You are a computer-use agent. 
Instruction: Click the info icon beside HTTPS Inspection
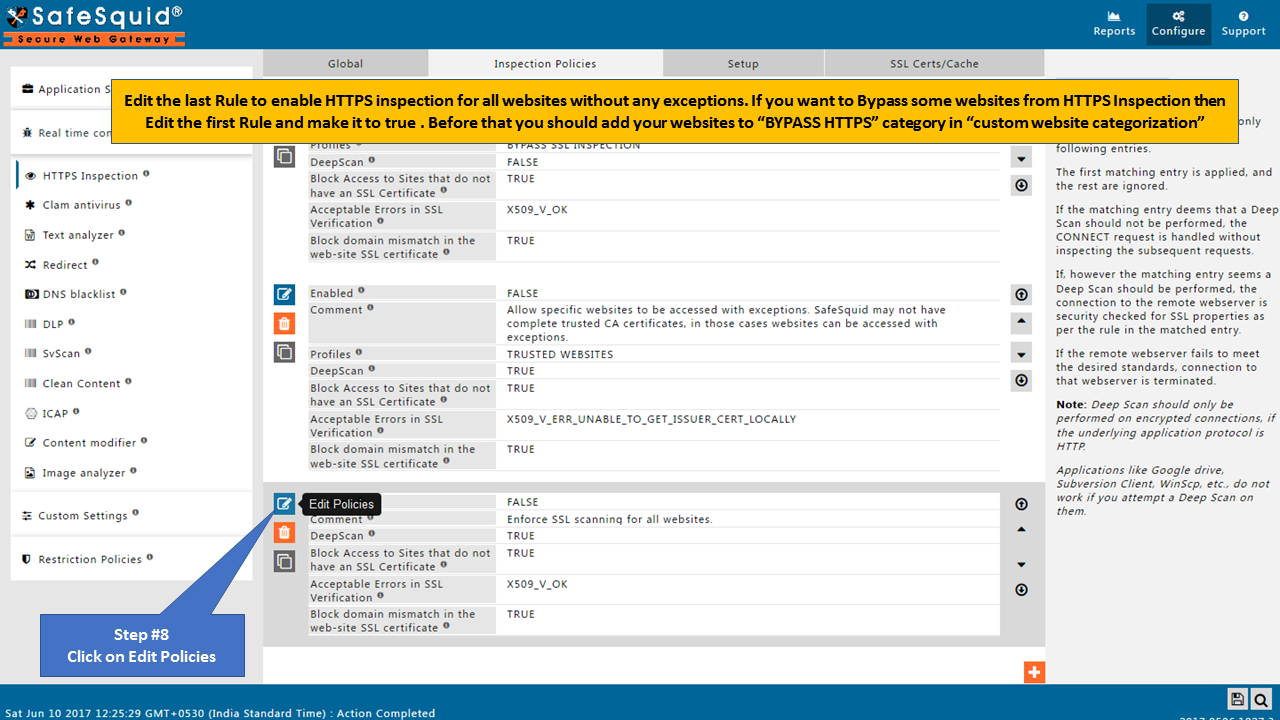[146, 174]
